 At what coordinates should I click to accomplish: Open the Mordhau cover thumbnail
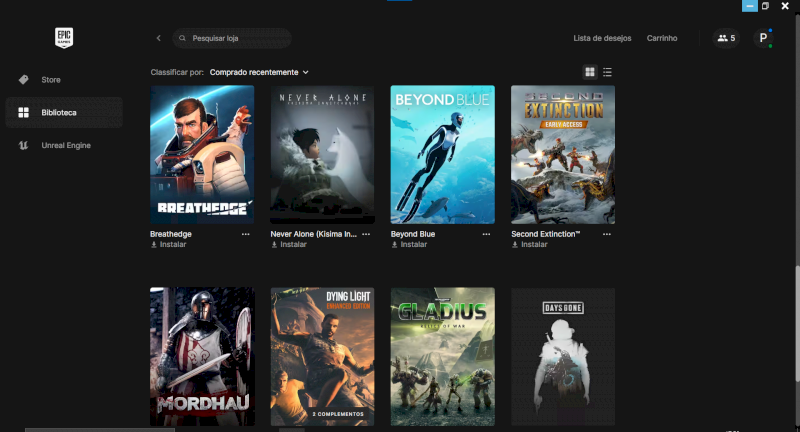[x=202, y=357]
